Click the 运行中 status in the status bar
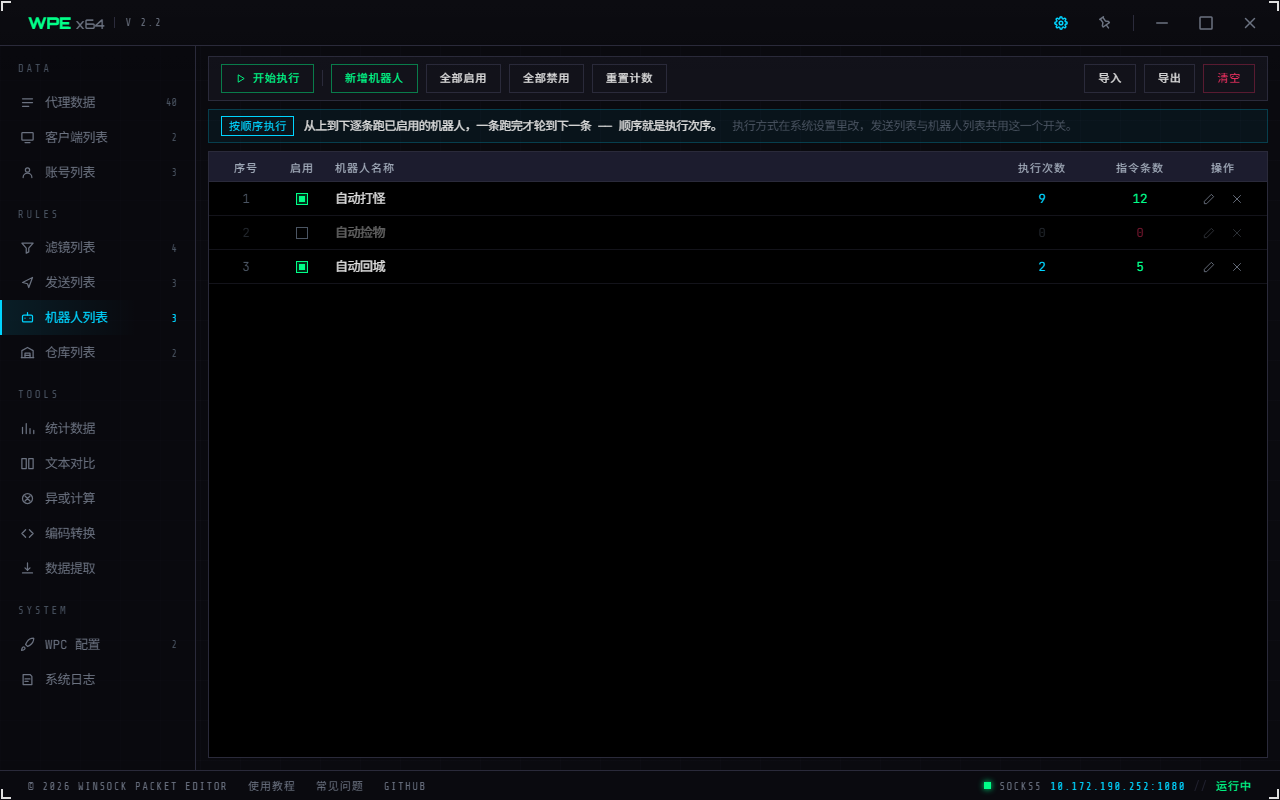1280x800 pixels. point(1233,786)
